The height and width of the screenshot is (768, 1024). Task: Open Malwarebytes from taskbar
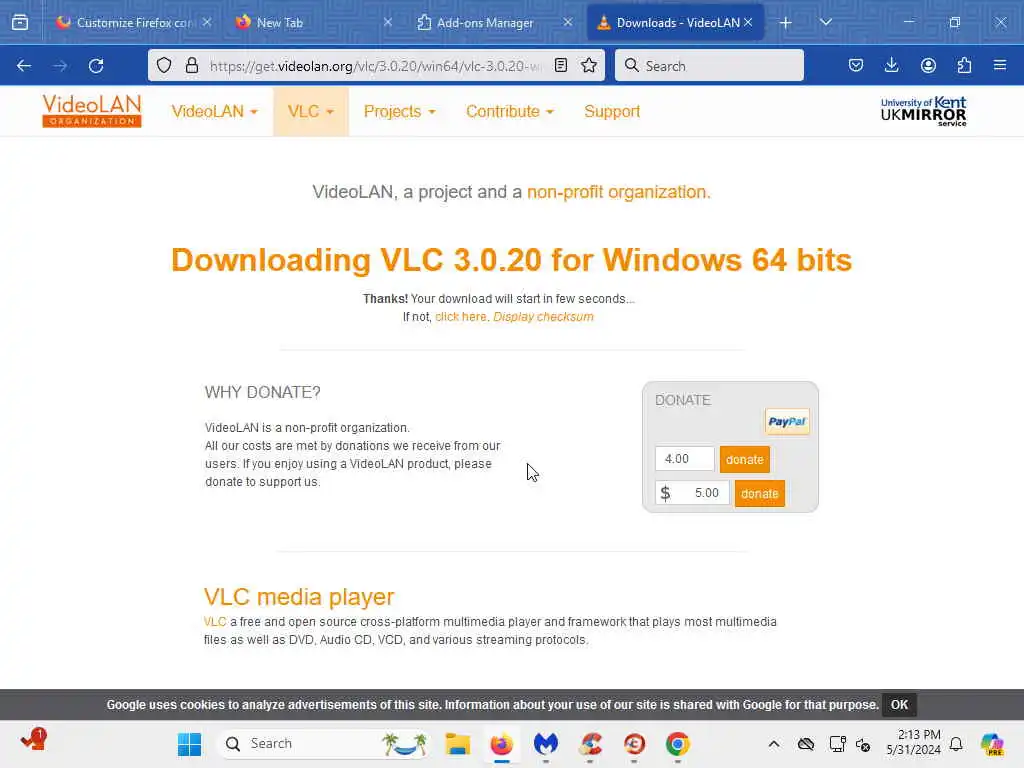(546, 744)
